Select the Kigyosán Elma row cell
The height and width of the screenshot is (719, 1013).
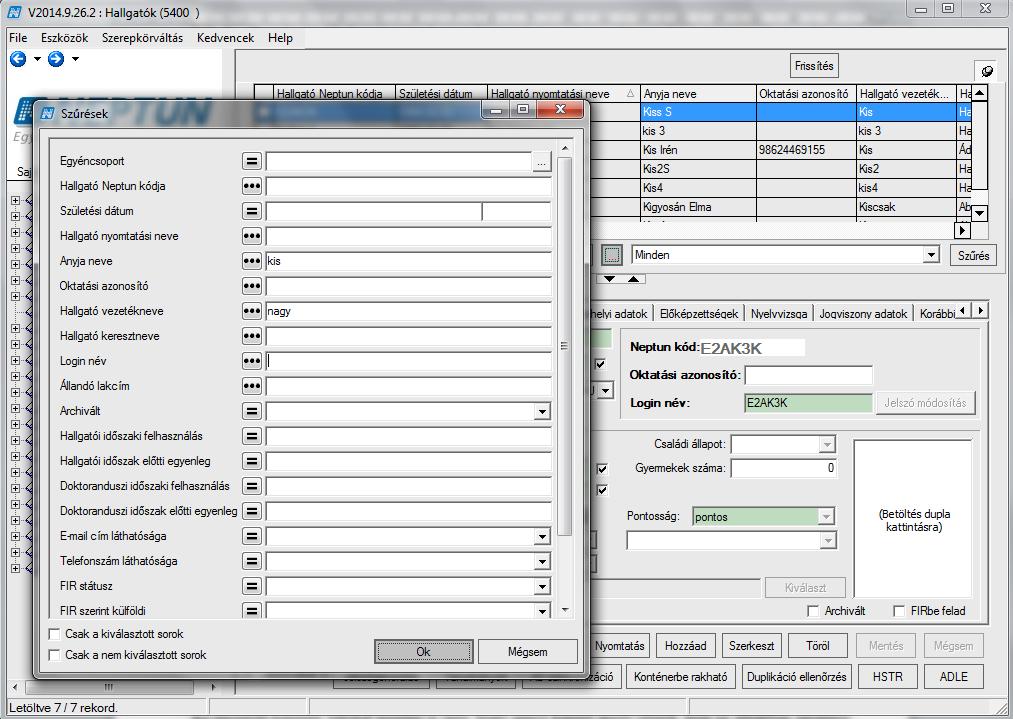(x=698, y=207)
